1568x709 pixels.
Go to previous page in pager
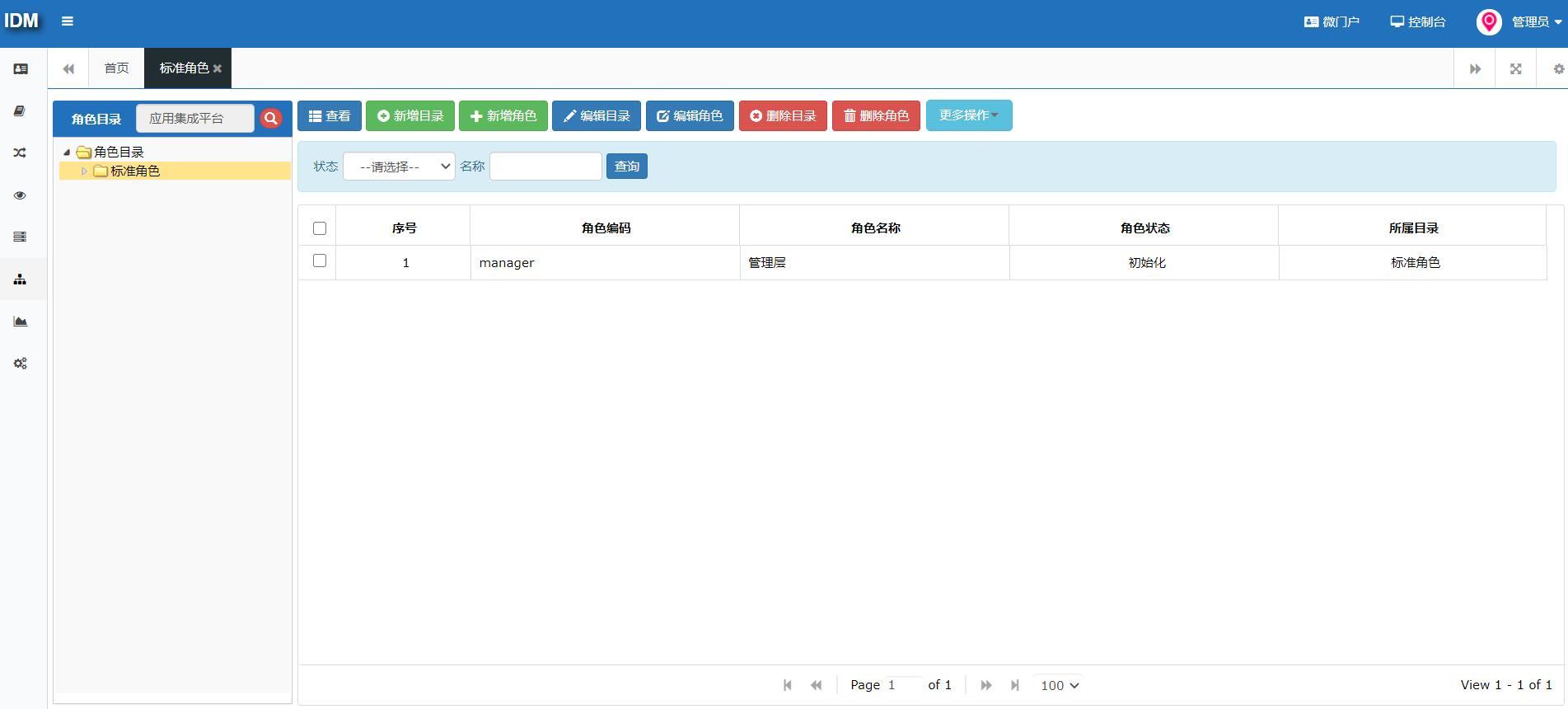(817, 685)
